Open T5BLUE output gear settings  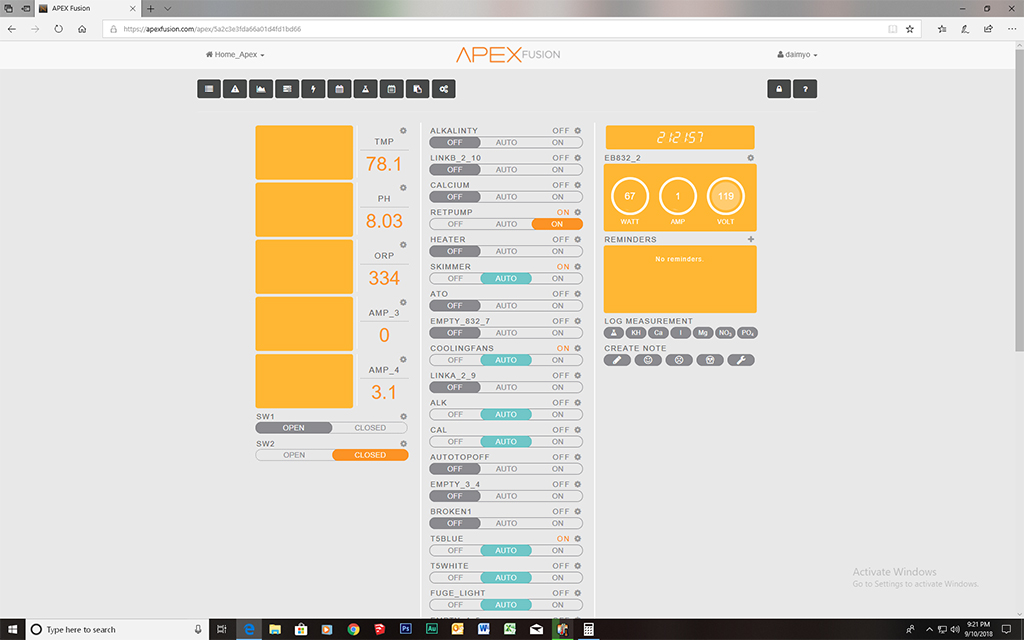pos(578,539)
